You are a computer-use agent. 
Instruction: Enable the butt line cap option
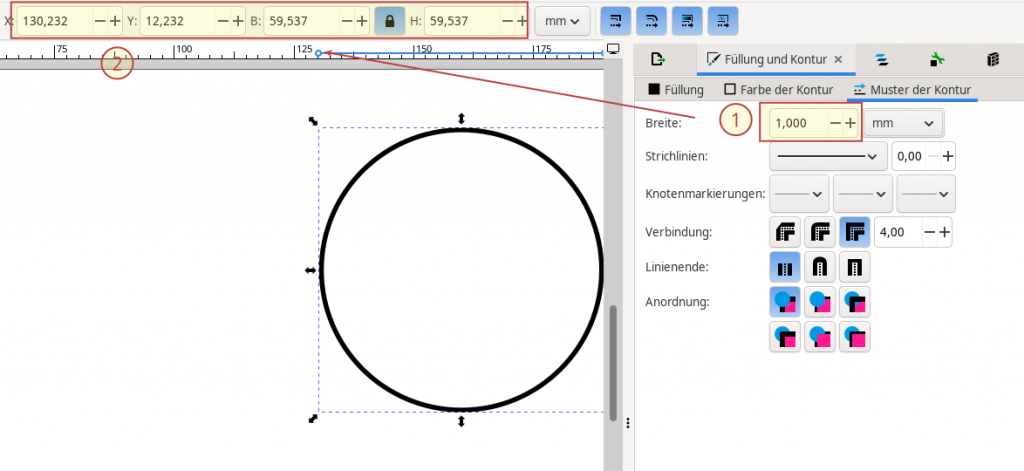(786, 267)
